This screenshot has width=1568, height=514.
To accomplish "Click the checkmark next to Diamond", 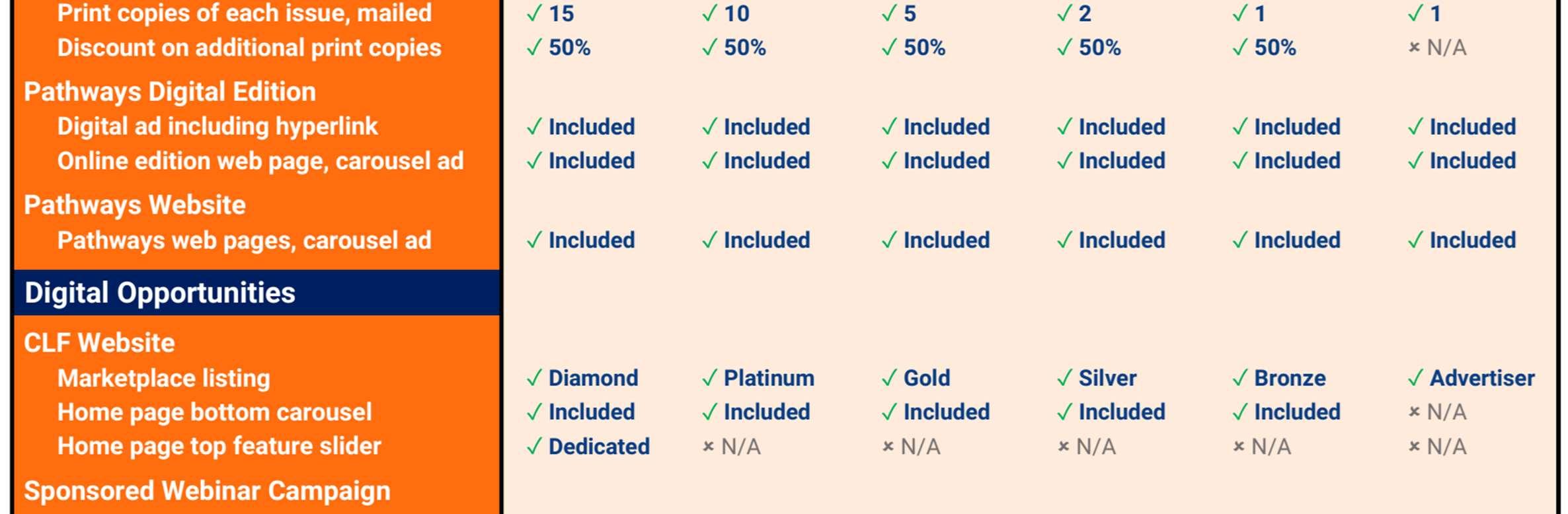I will [x=534, y=378].
